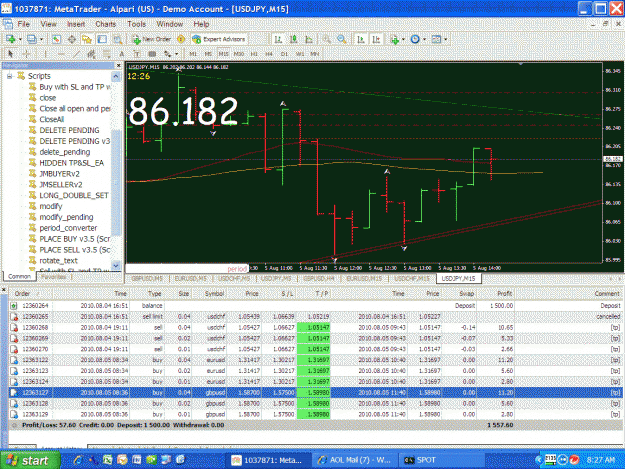Draw a horizontal line tool
Viewport: 625px width, 469px height.
(61, 53)
